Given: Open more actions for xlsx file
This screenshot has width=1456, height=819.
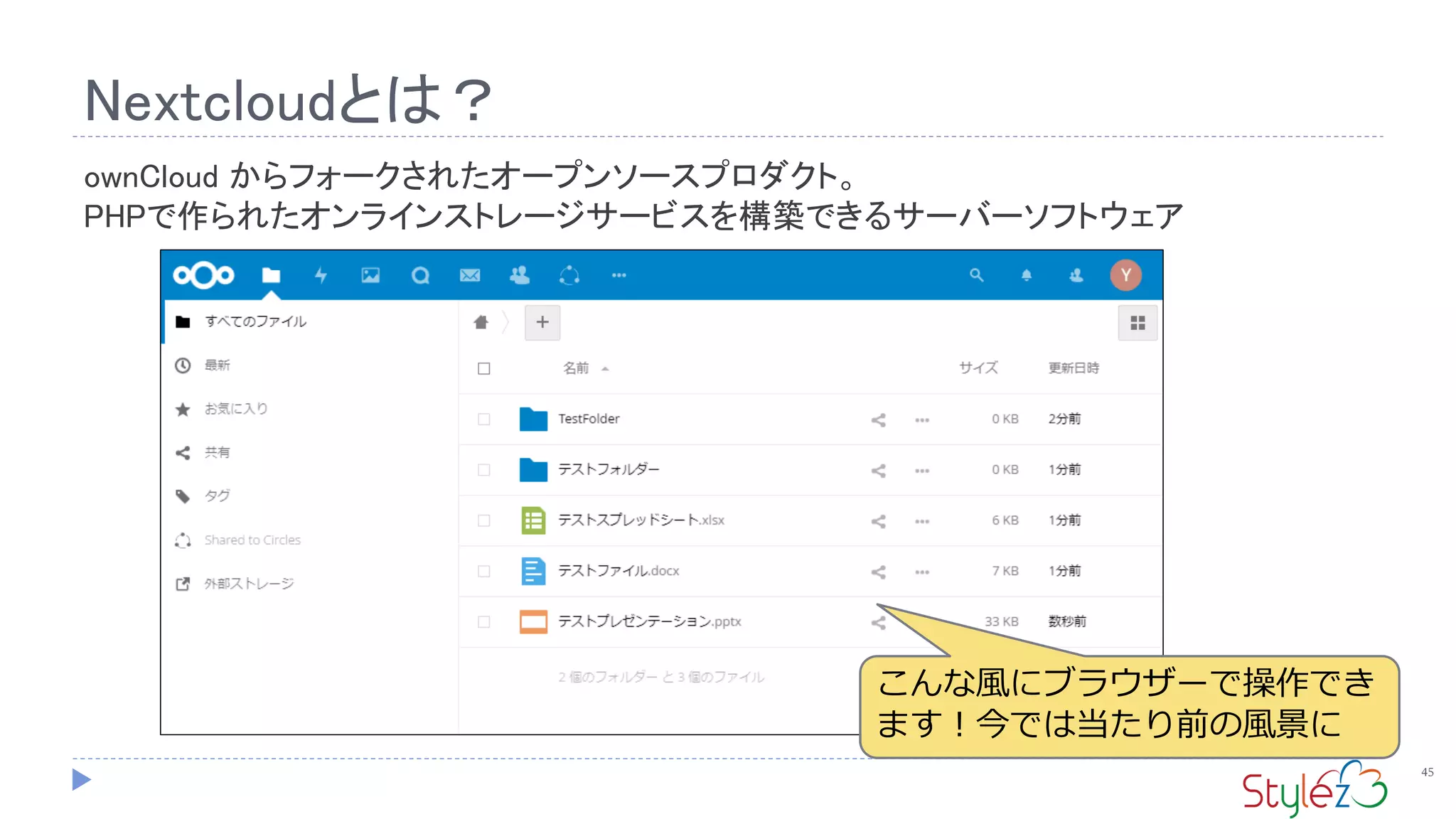Looking at the screenshot, I should [922, 521].
